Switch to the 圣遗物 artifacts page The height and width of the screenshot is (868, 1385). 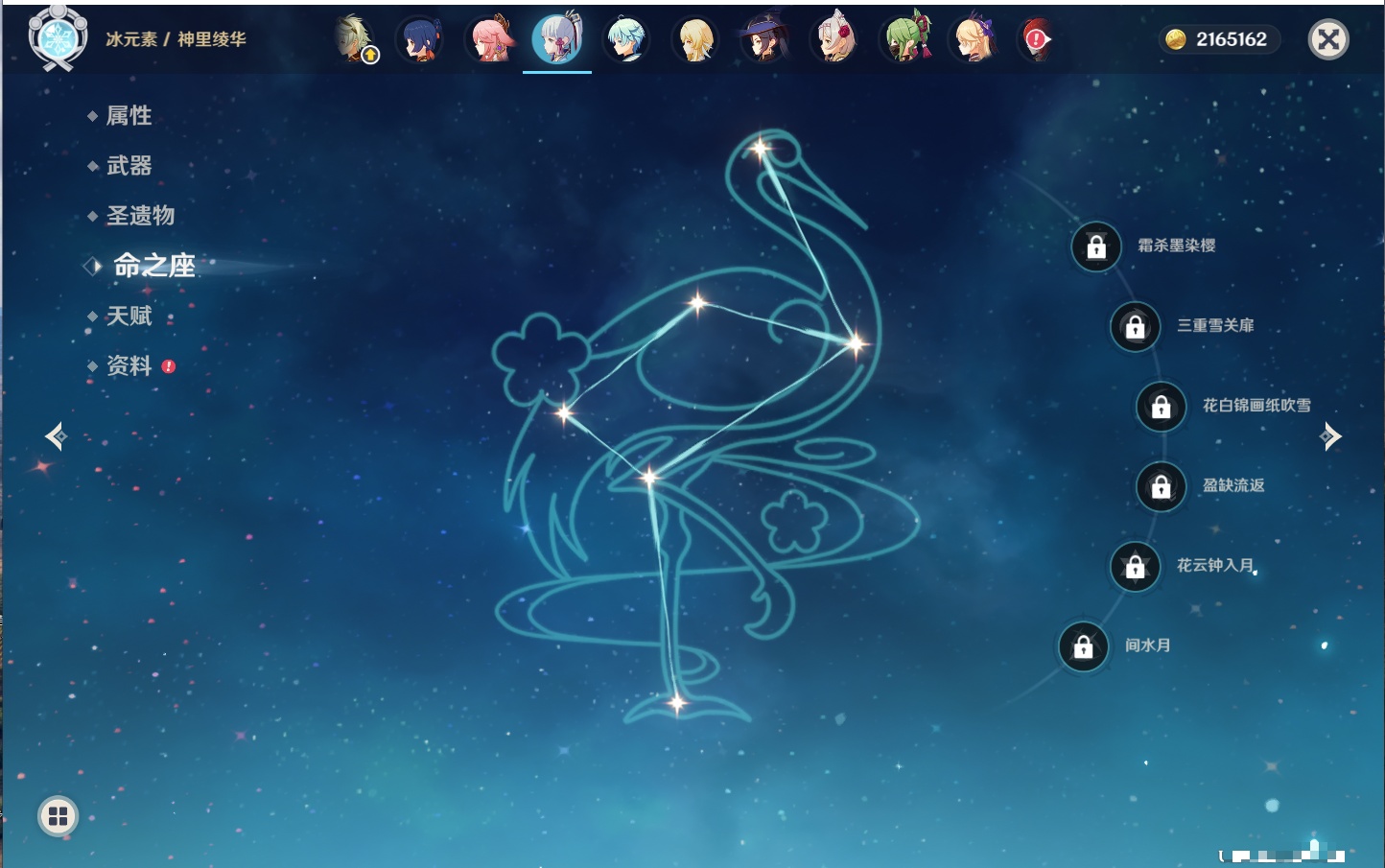[140, 216]
